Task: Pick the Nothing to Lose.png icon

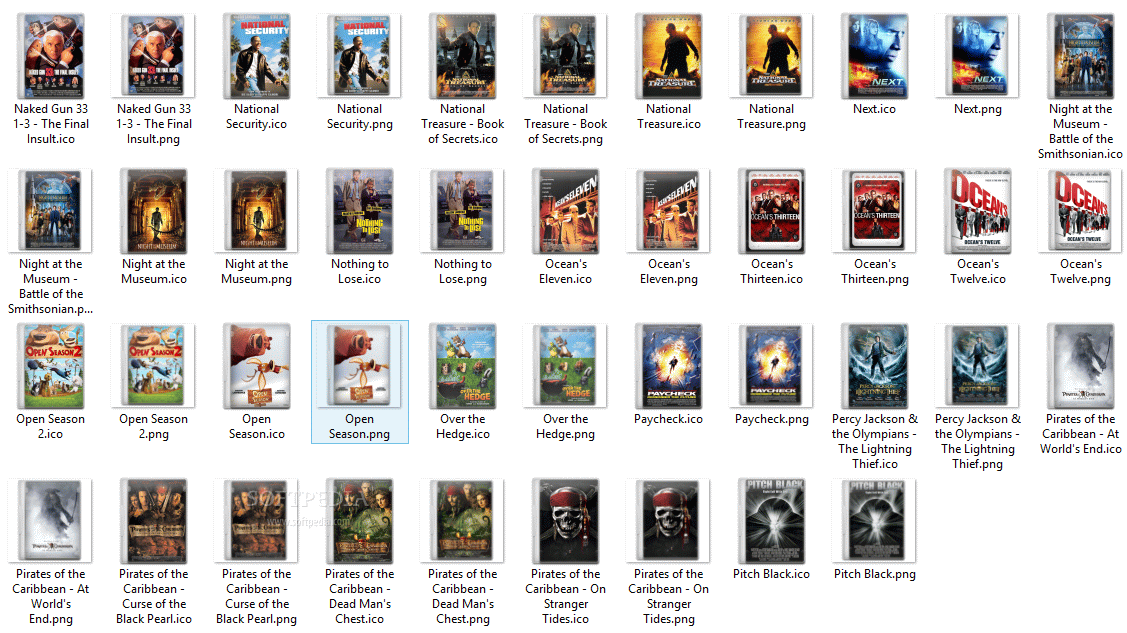Action: (x=462, y=211)
